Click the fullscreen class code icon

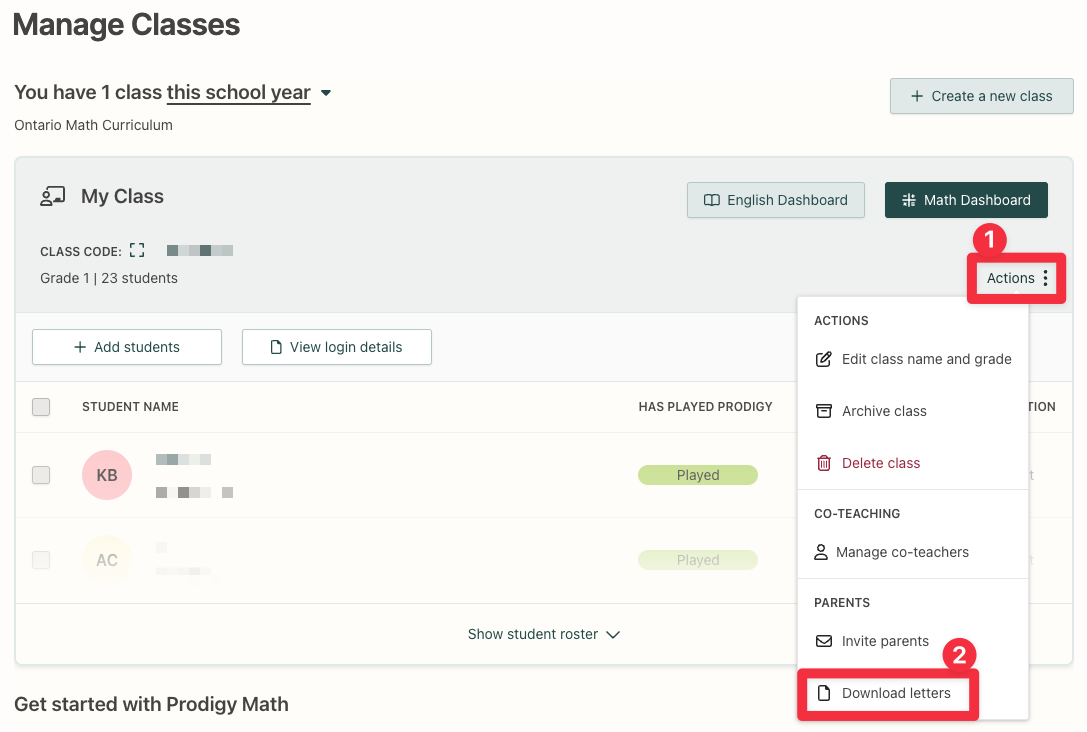tap(137, 251)
